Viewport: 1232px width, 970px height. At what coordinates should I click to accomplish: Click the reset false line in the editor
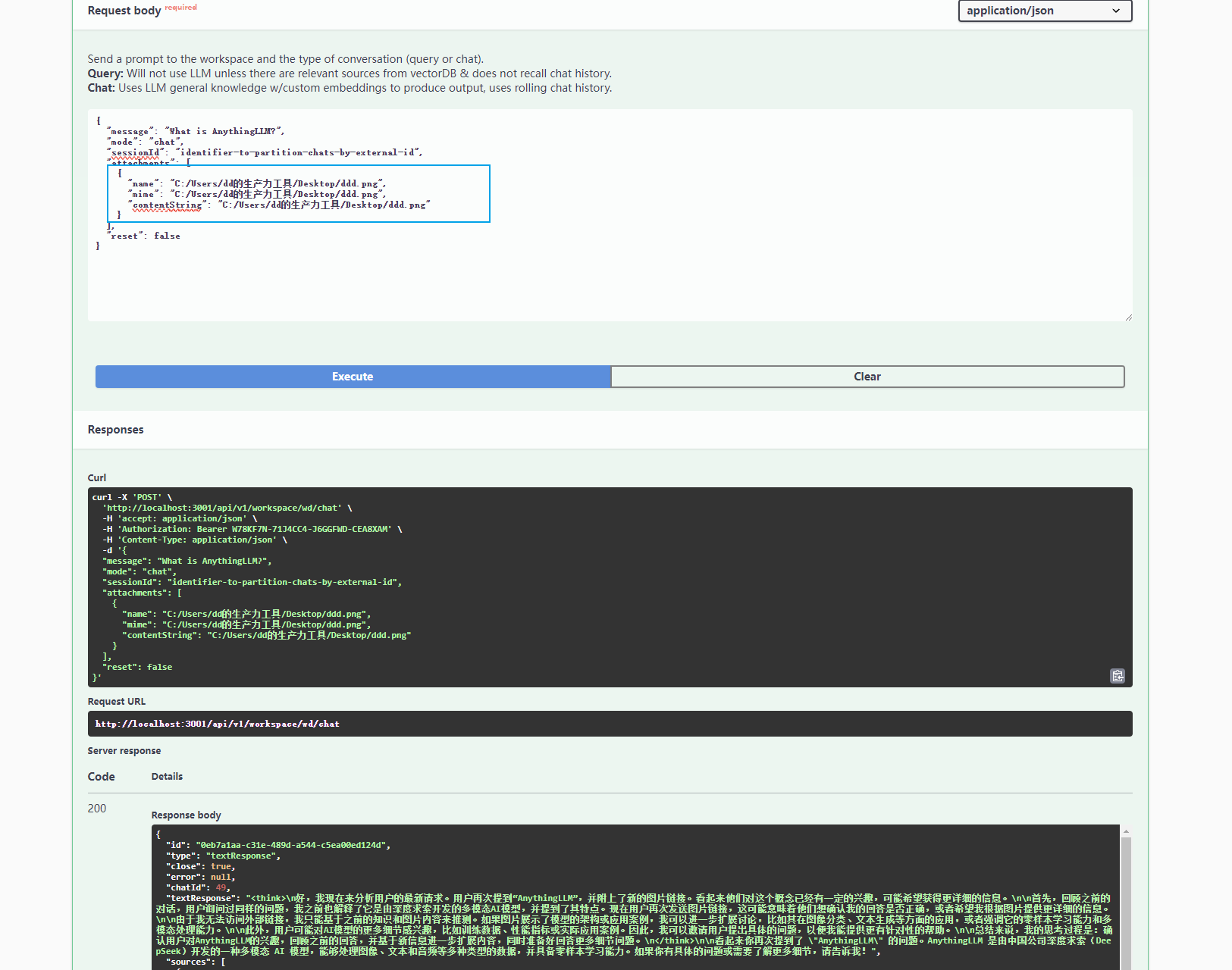[x=145, y=236]
